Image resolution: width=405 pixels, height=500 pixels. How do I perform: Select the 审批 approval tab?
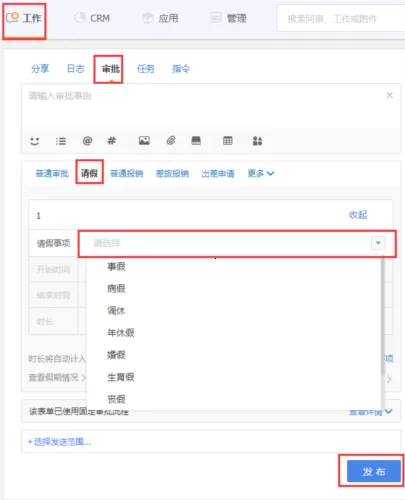coord(111,69)
